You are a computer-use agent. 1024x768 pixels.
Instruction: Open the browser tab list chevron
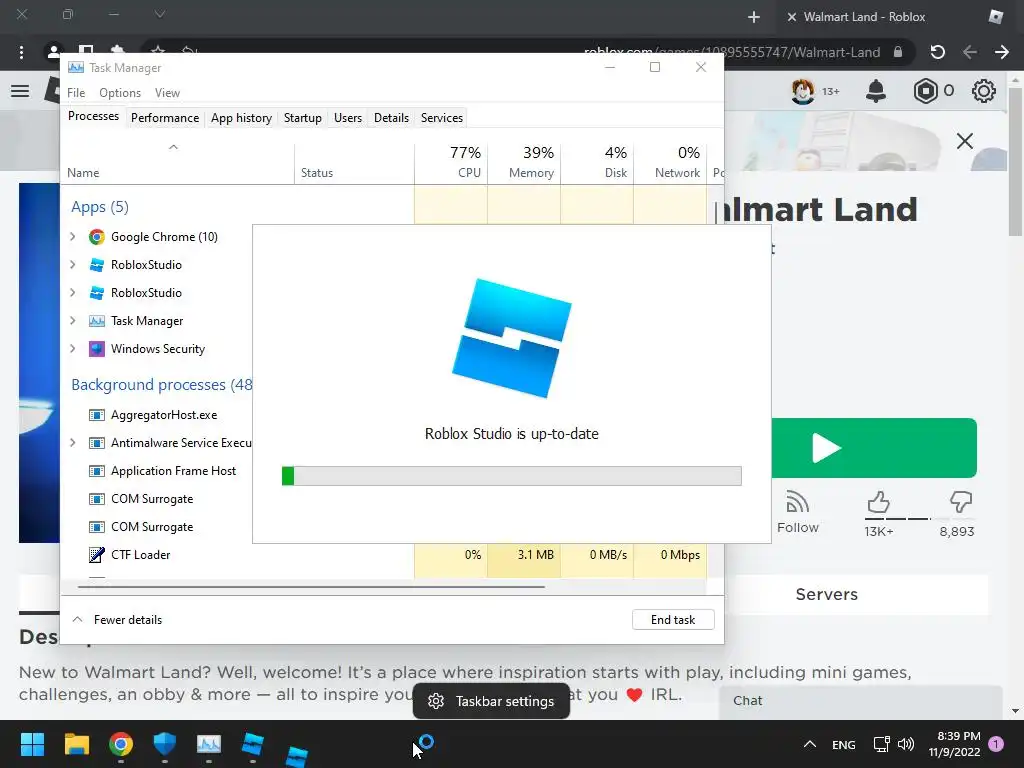(x=160, y=14)
